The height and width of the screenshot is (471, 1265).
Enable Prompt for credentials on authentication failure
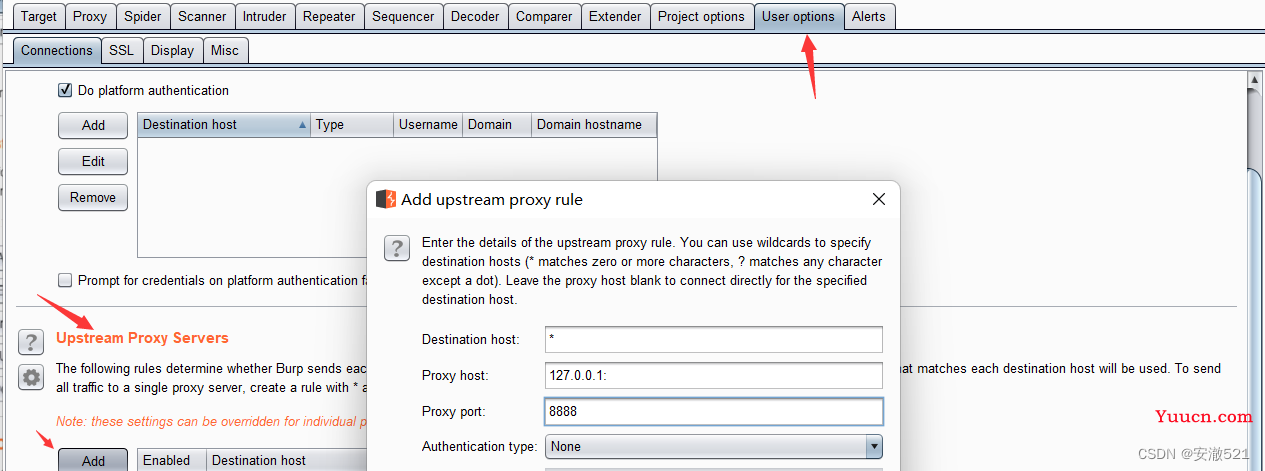coord(66,281)
